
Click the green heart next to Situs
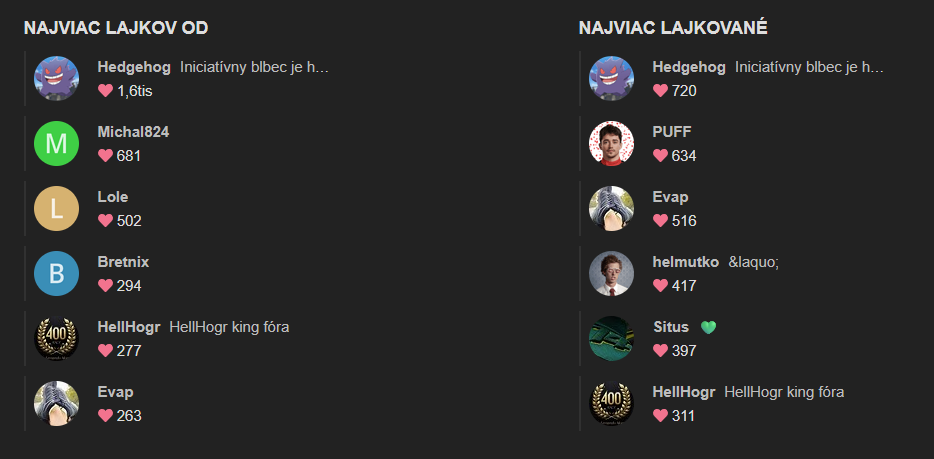coord(708,327)
